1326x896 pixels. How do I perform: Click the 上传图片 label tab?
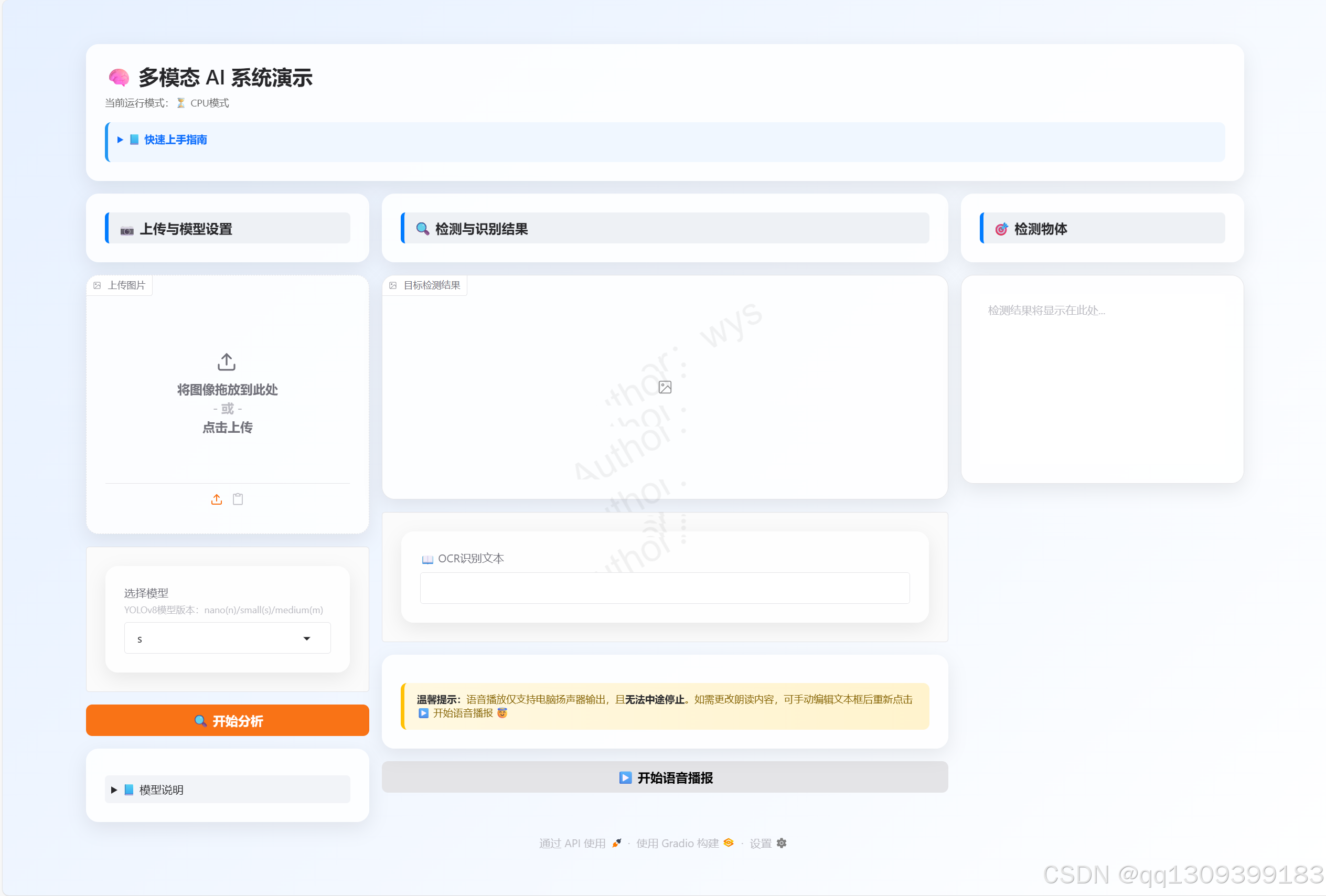[x=125, y=285]
